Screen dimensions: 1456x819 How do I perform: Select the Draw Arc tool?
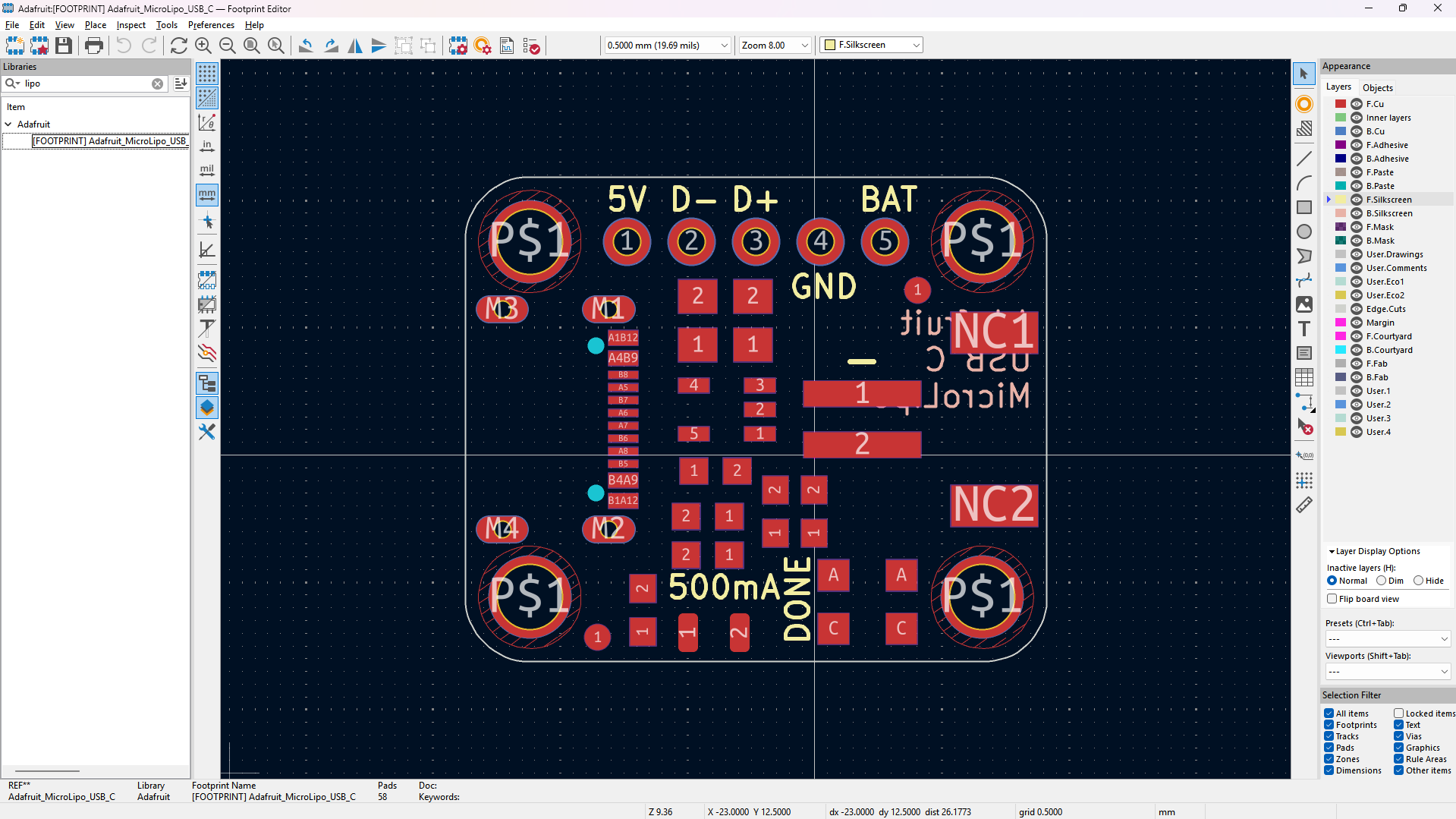coord(1305,182)
